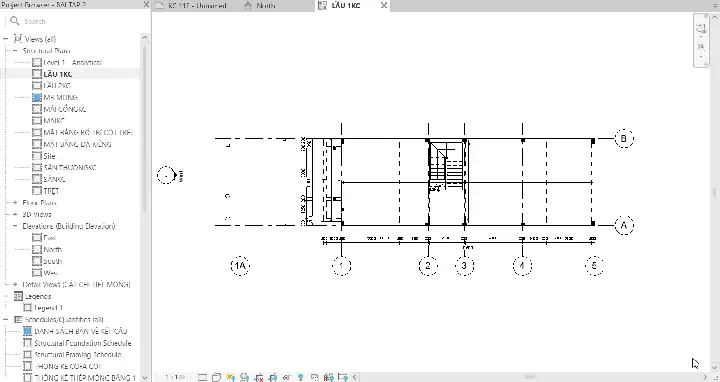This screenshot has width=720, height=382.
Task: Click the Views (all) node icon
Action: 18,39
